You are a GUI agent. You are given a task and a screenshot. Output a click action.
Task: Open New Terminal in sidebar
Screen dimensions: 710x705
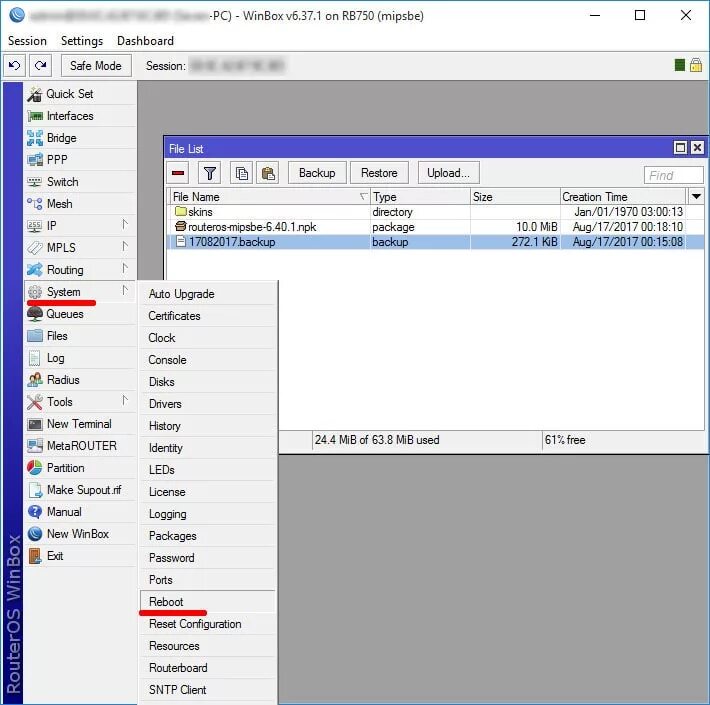pyautogui.click(x=80, y=424)
